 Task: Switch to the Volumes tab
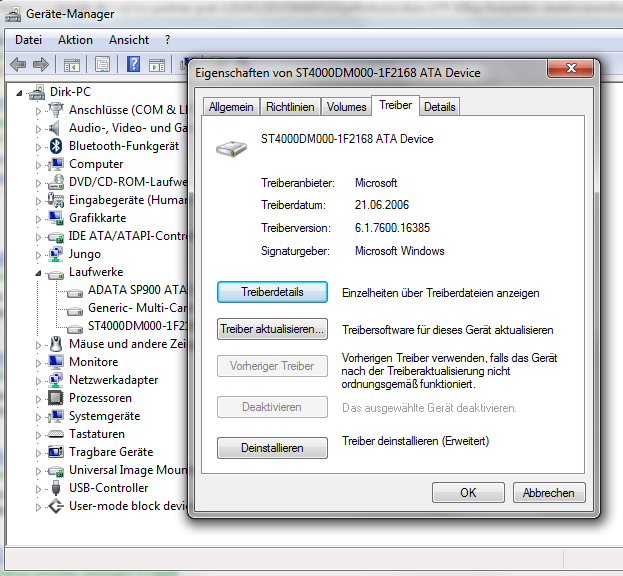346,107
